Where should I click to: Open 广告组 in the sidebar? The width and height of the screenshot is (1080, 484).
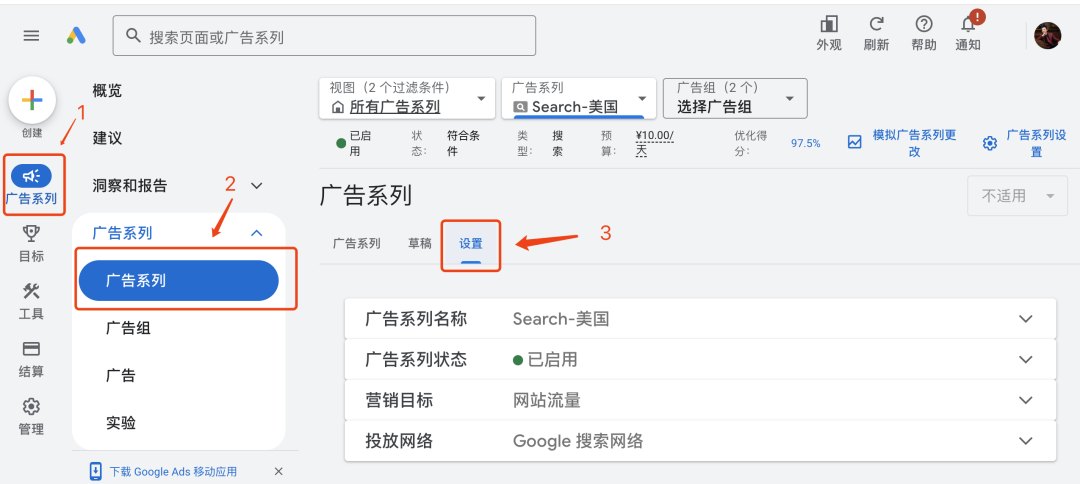click(128, 328)
